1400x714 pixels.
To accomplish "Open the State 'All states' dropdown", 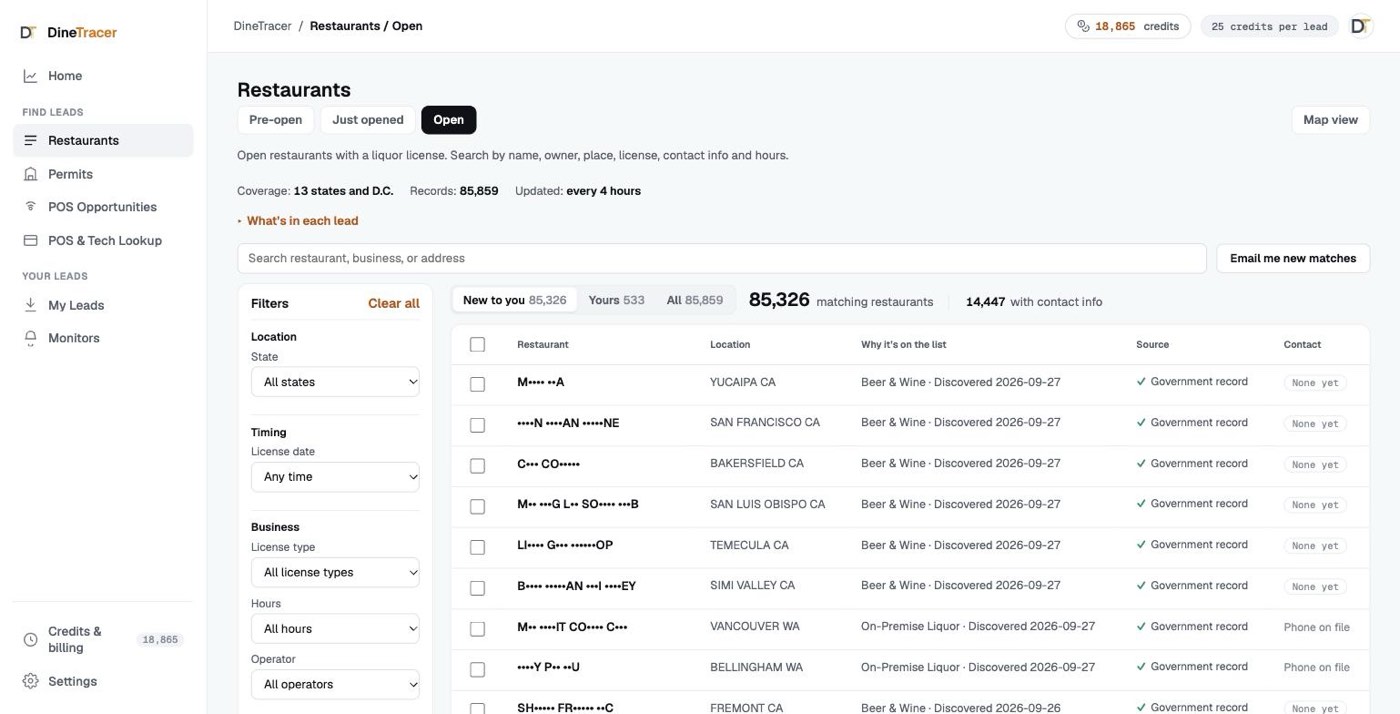I will (335, 382).
